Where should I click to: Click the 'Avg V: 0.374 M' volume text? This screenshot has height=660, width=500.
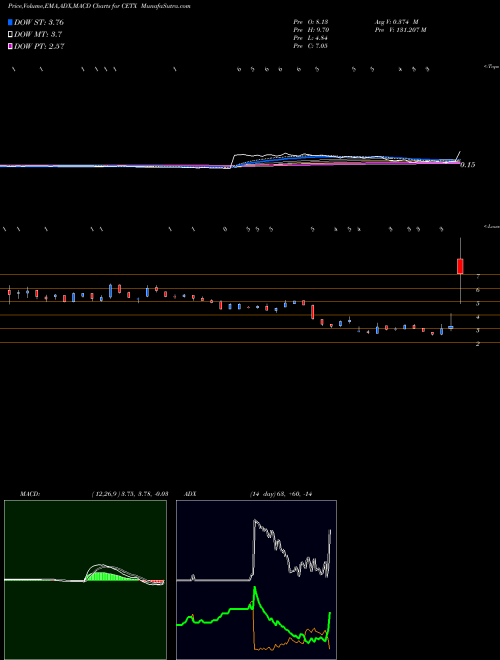point(396,22)
